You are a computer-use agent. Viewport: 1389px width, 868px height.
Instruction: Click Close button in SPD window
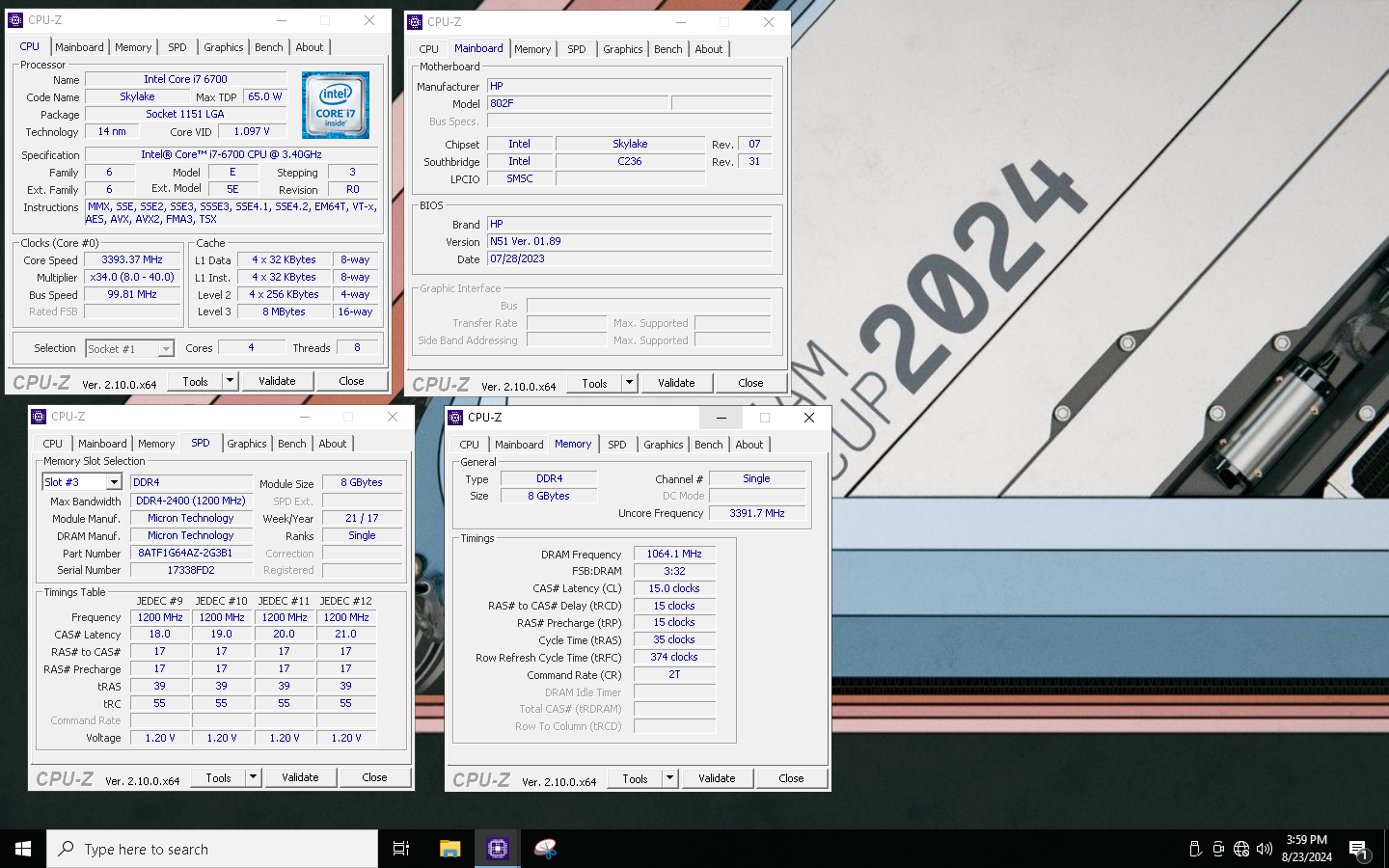click(374, 777)
